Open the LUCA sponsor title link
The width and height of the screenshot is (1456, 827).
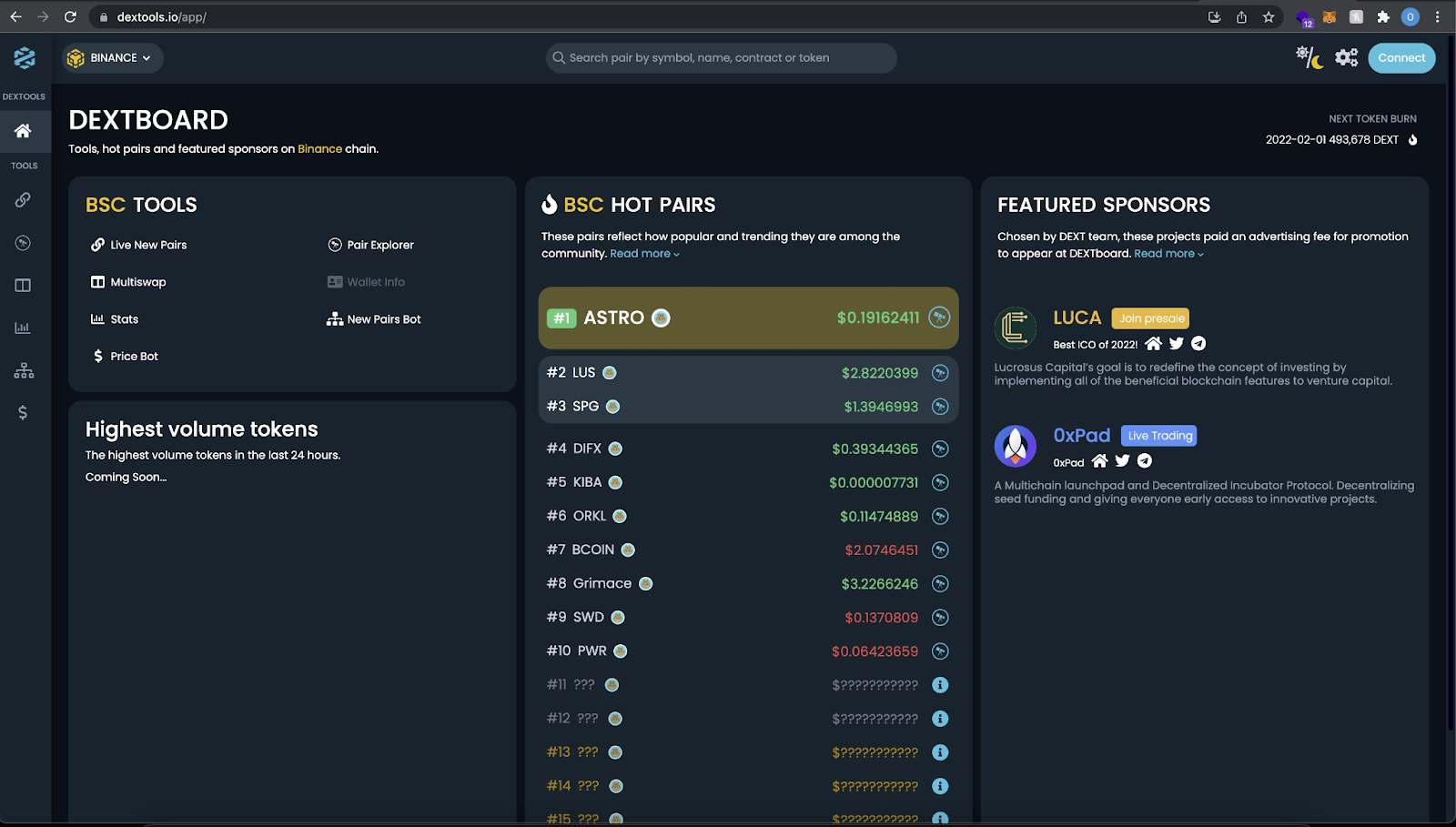coord(1077,318)
